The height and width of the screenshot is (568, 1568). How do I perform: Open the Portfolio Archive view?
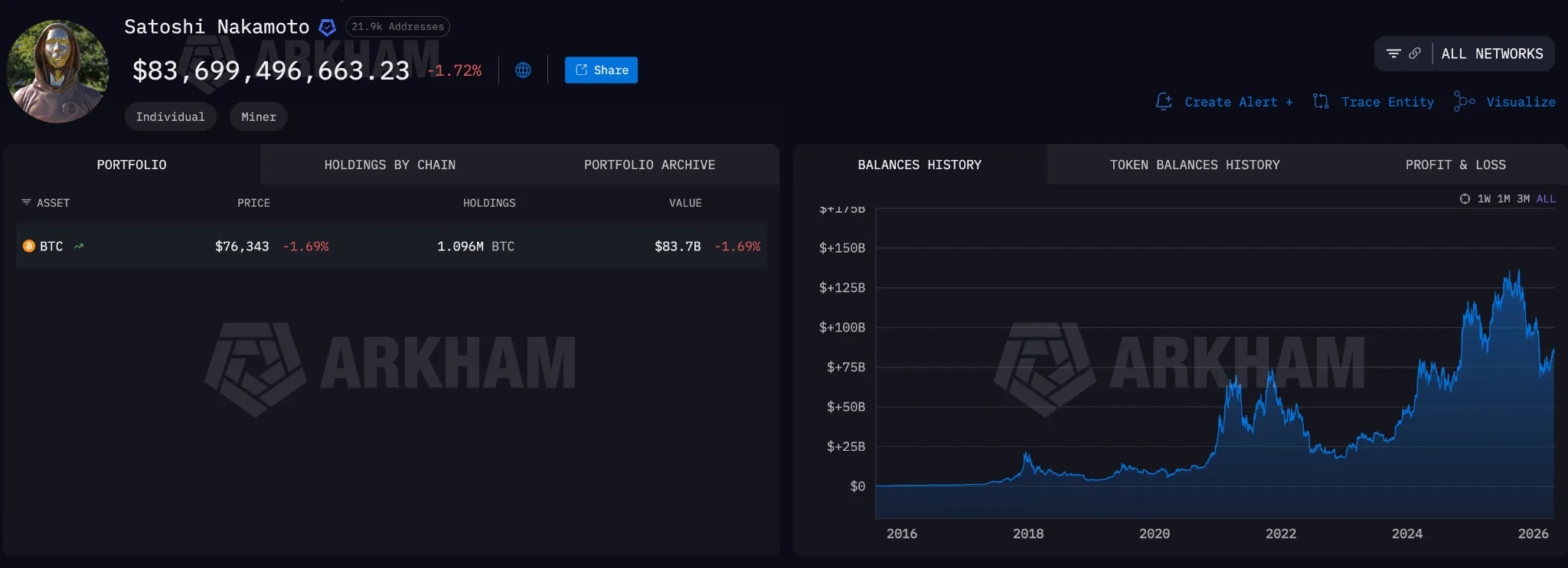pos(648,164)
